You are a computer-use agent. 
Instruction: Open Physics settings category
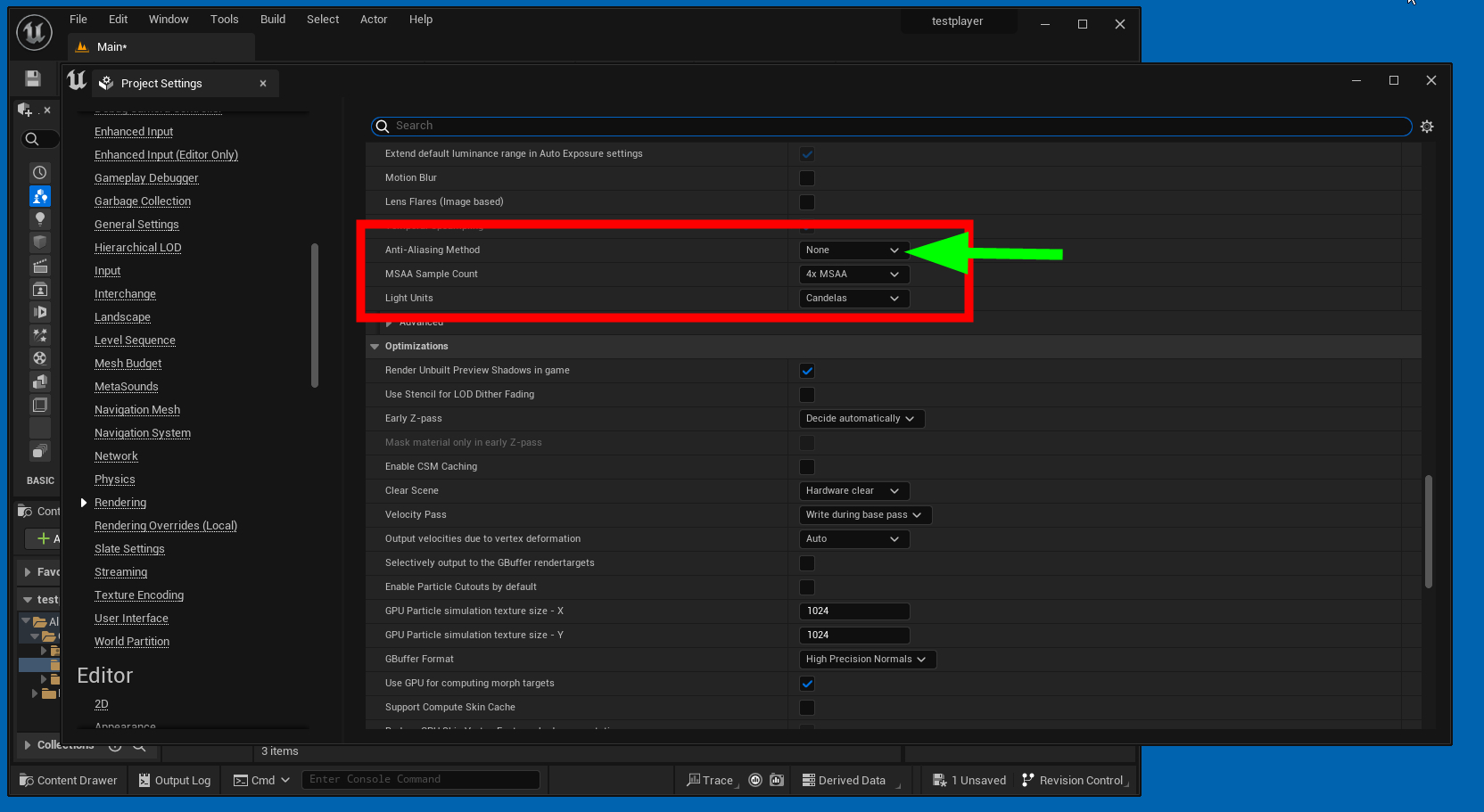point(115,480)
